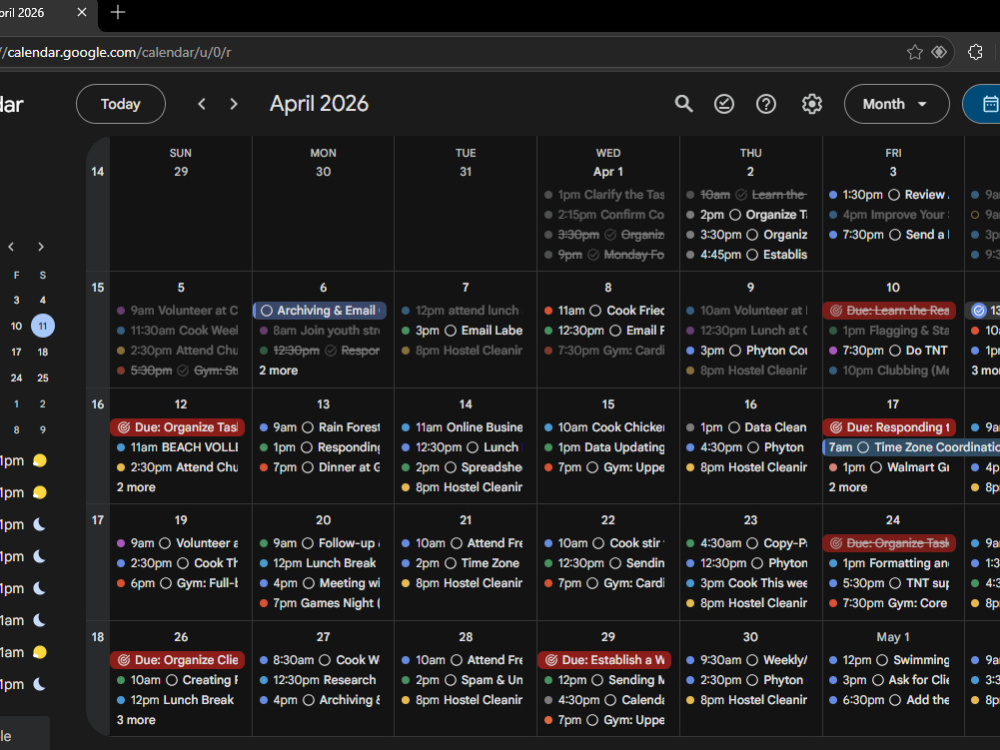Mark 9am Rain Forest task complete
The image size is (1000, 750).
(308, 427)
